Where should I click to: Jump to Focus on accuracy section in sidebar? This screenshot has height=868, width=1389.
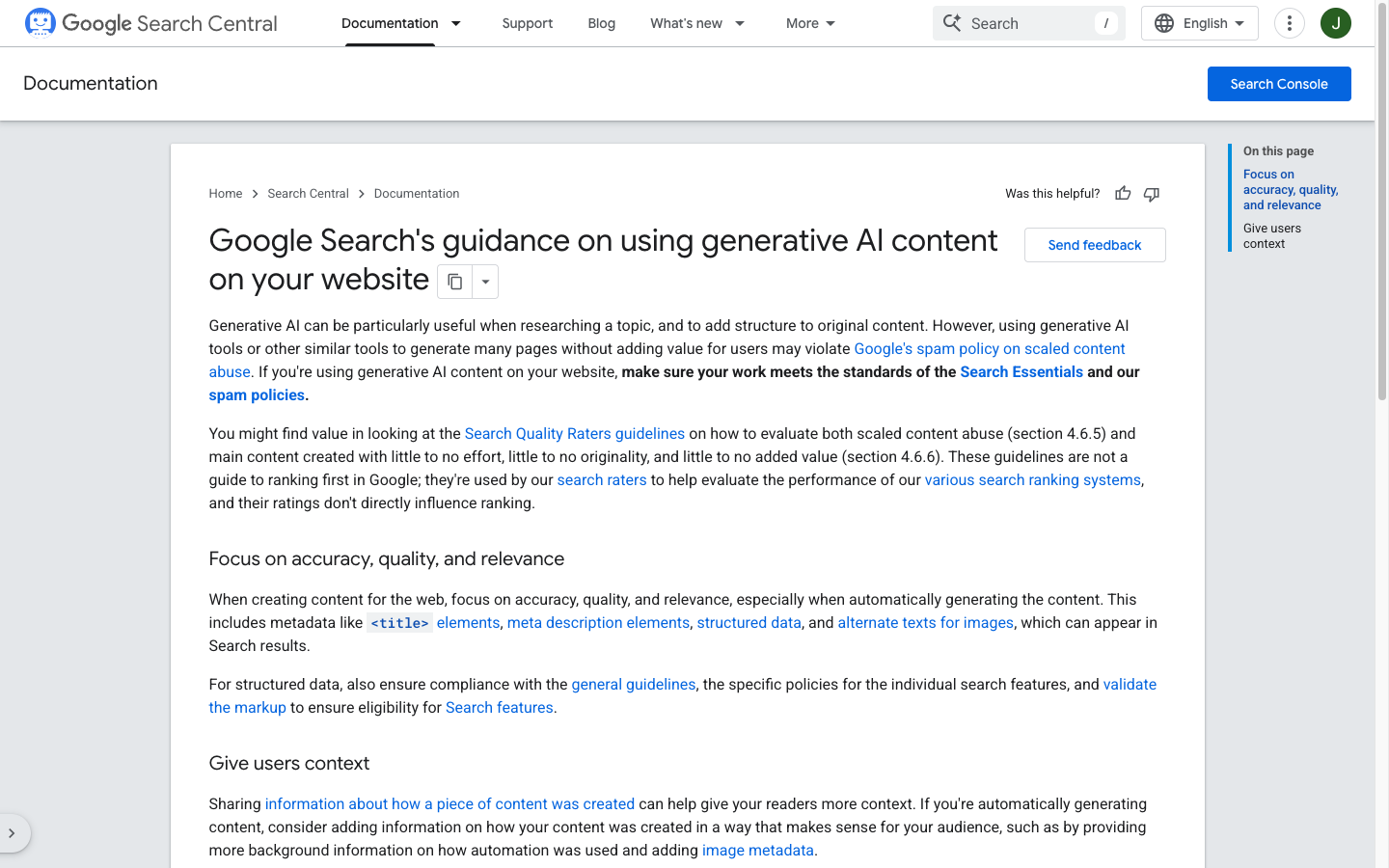(x=1291, y=190)
